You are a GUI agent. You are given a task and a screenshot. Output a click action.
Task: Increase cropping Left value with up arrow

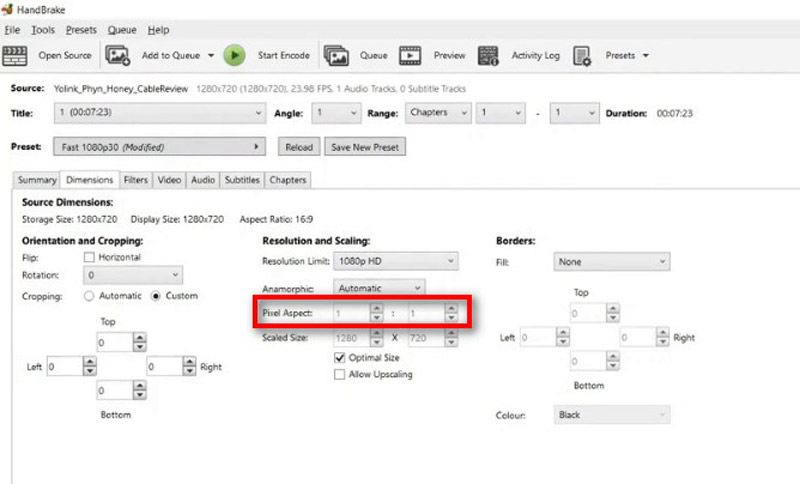(x=90, y=361)
